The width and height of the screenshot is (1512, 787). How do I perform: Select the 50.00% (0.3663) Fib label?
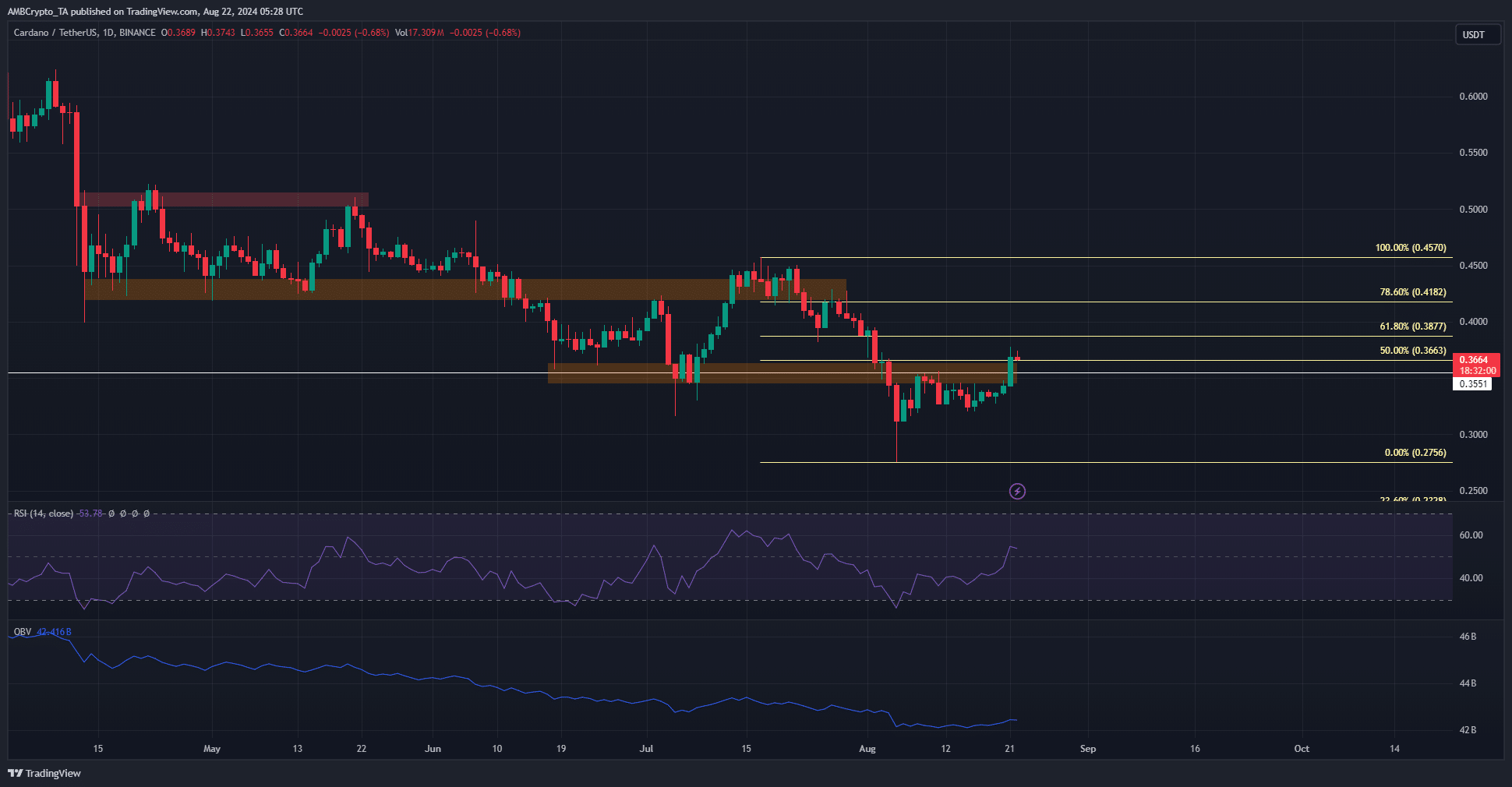[1413, 351]
